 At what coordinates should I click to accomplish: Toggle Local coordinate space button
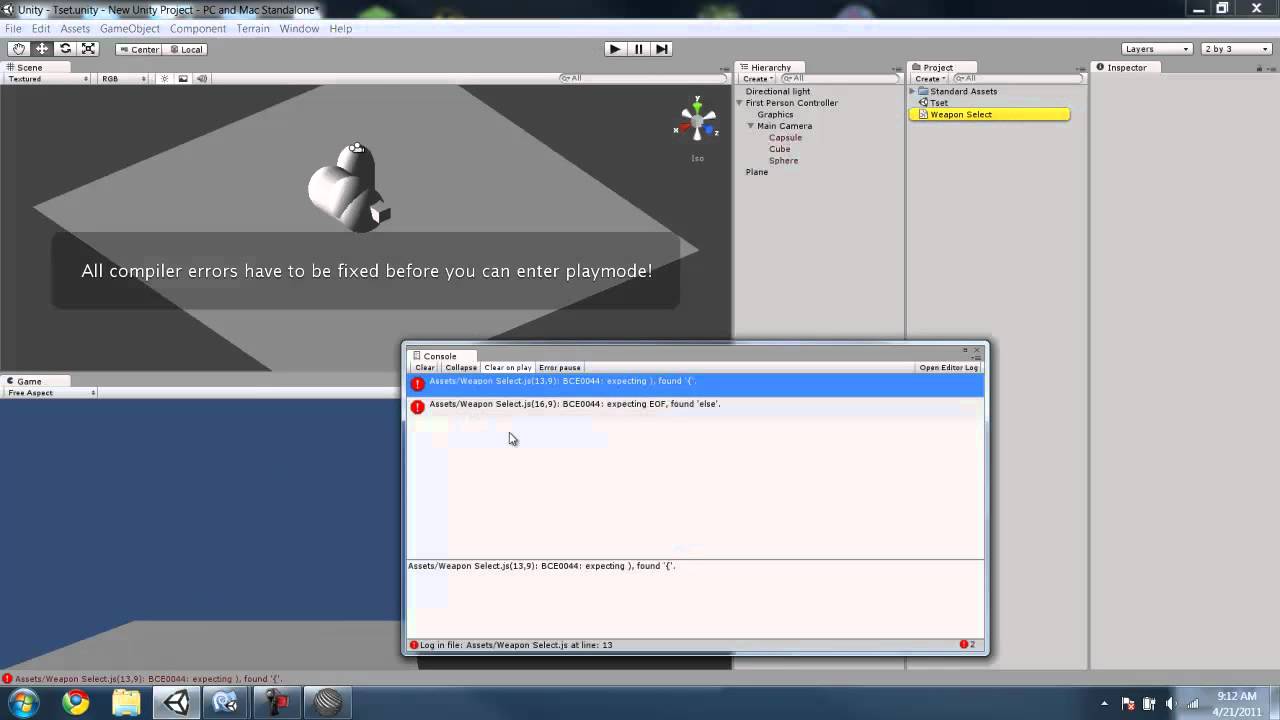(x=185, y=49)
